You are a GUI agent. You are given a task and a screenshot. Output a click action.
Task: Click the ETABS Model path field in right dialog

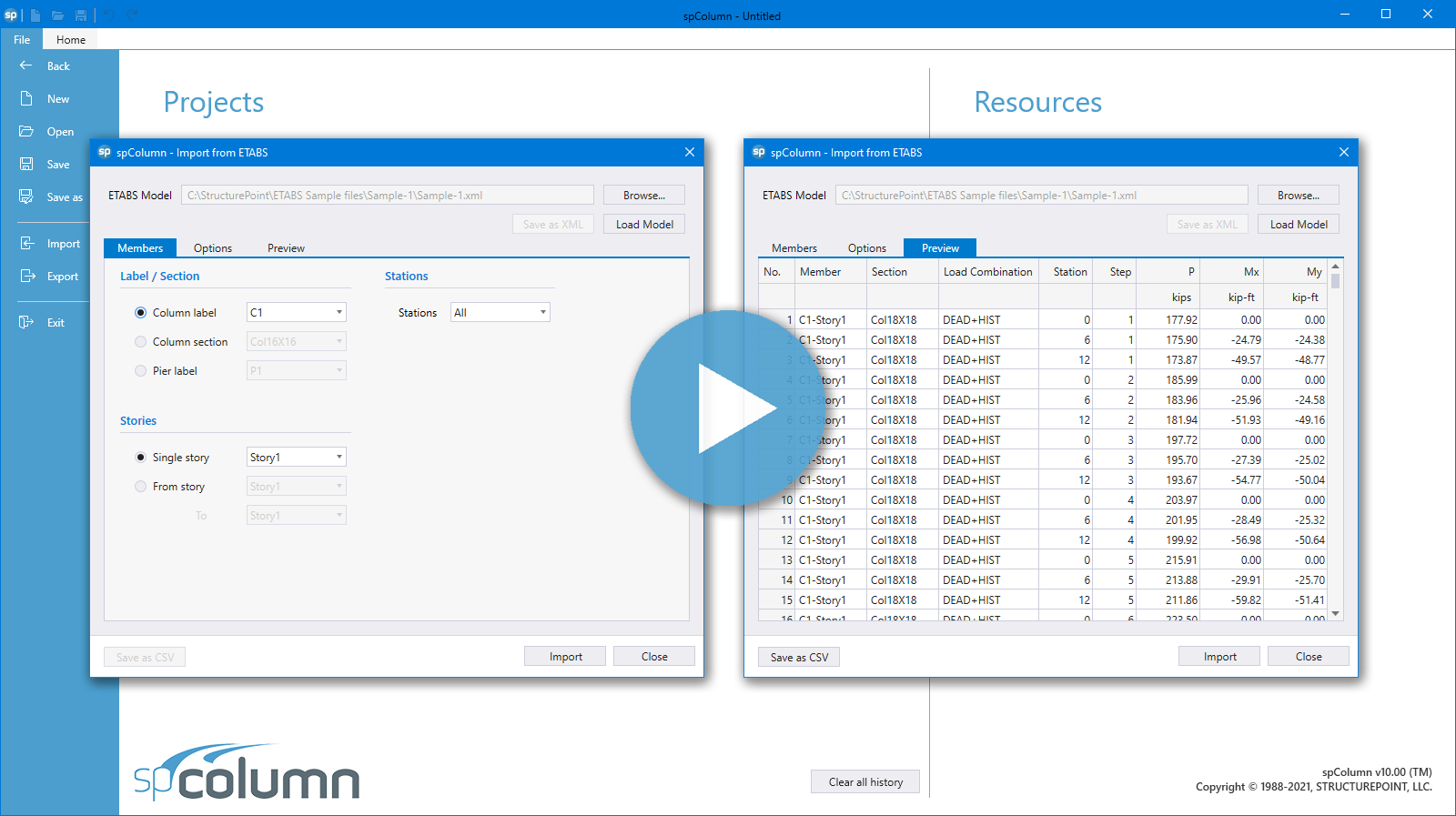pyautogui.click(x=1042, y=195)
